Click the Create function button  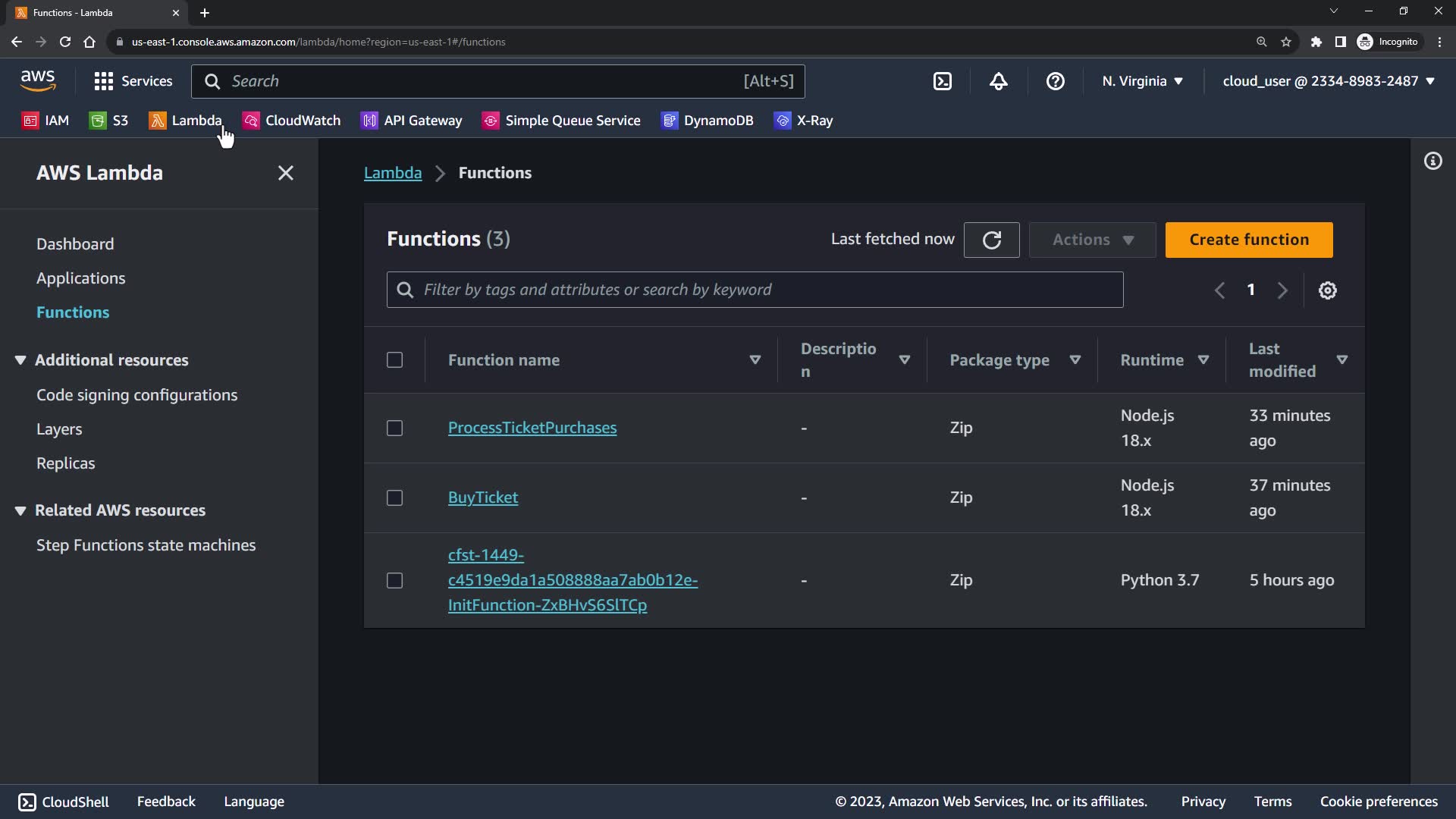click(x=1248, y=240)
